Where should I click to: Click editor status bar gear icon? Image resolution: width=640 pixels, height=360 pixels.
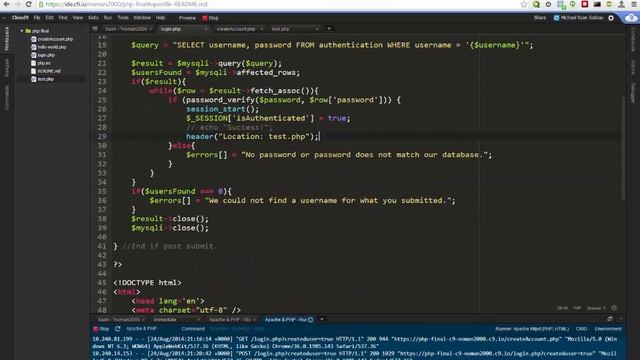pyautogui.click(x=614, y=308)
